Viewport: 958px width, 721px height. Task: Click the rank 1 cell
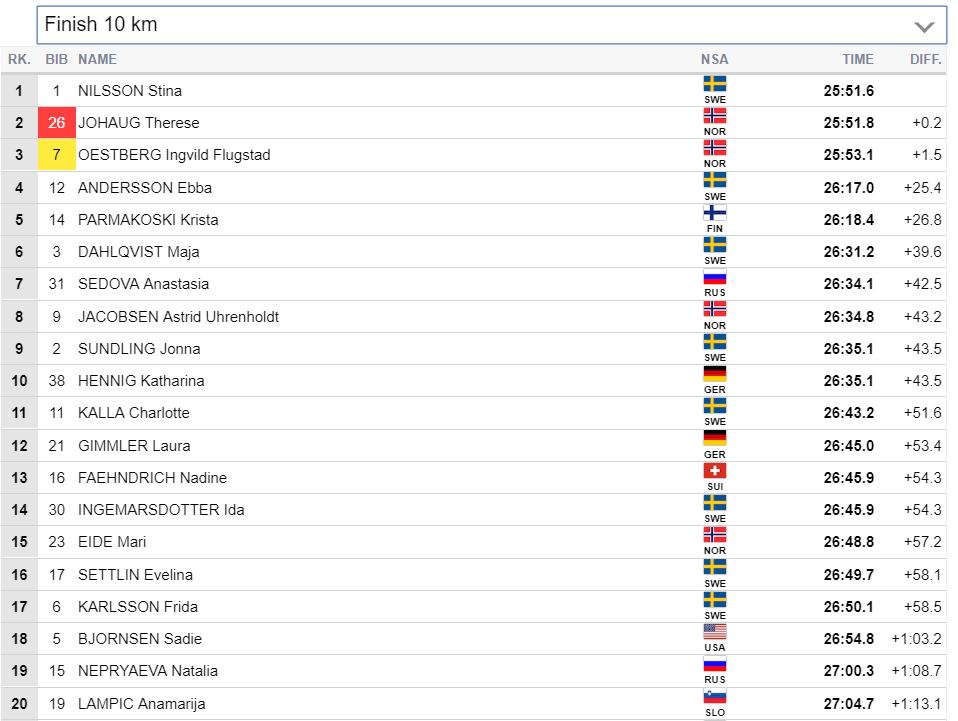pyautogui.click(x=19, y=91)
